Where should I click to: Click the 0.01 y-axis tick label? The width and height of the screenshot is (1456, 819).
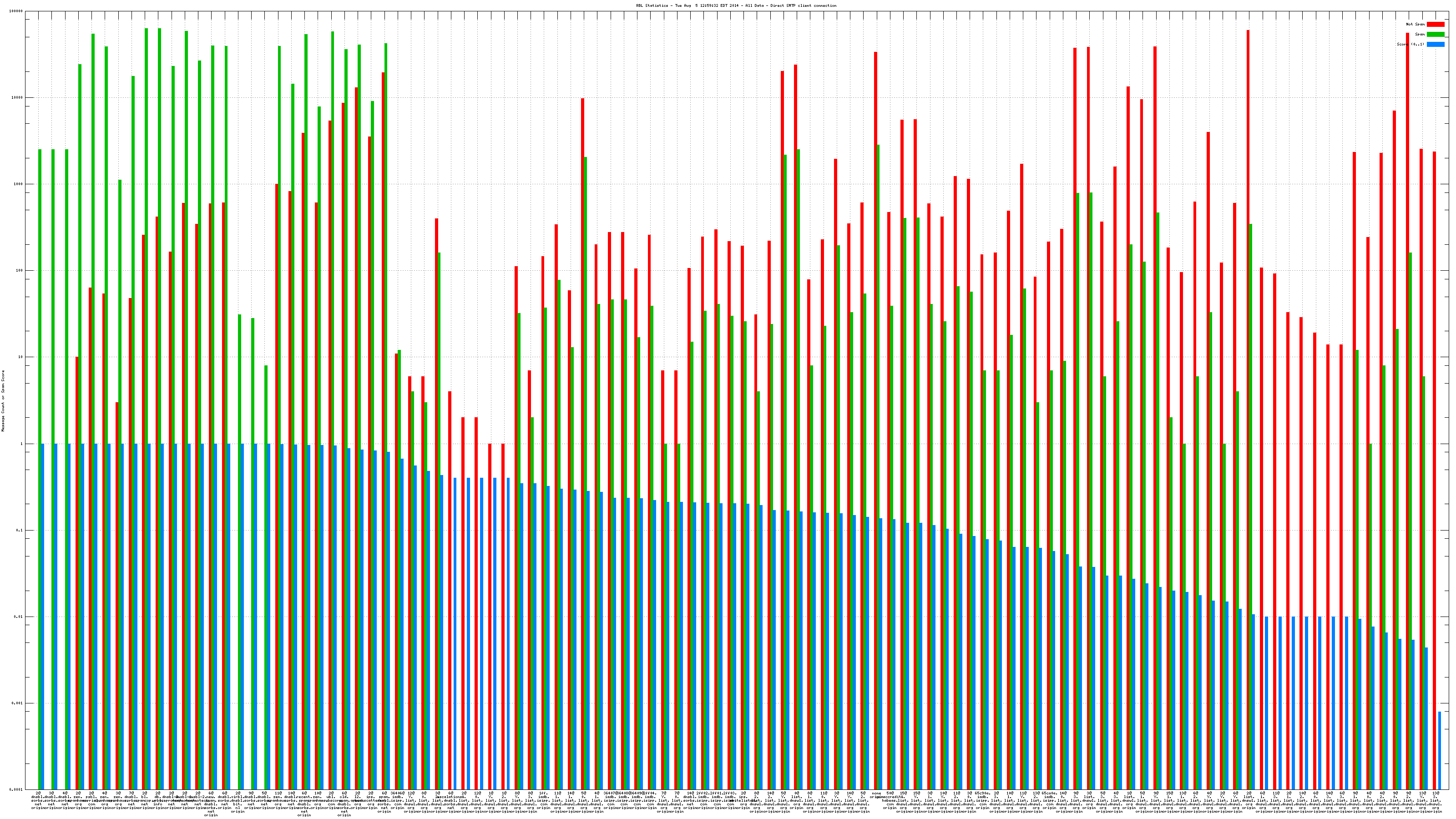pyautogui.click(x=19, y=617)
